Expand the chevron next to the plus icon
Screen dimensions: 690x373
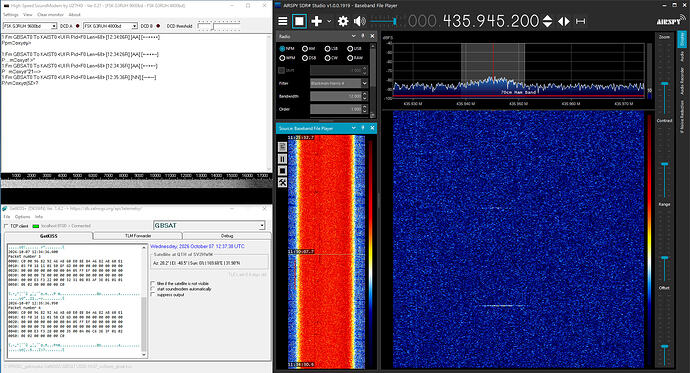click(329, 21)
